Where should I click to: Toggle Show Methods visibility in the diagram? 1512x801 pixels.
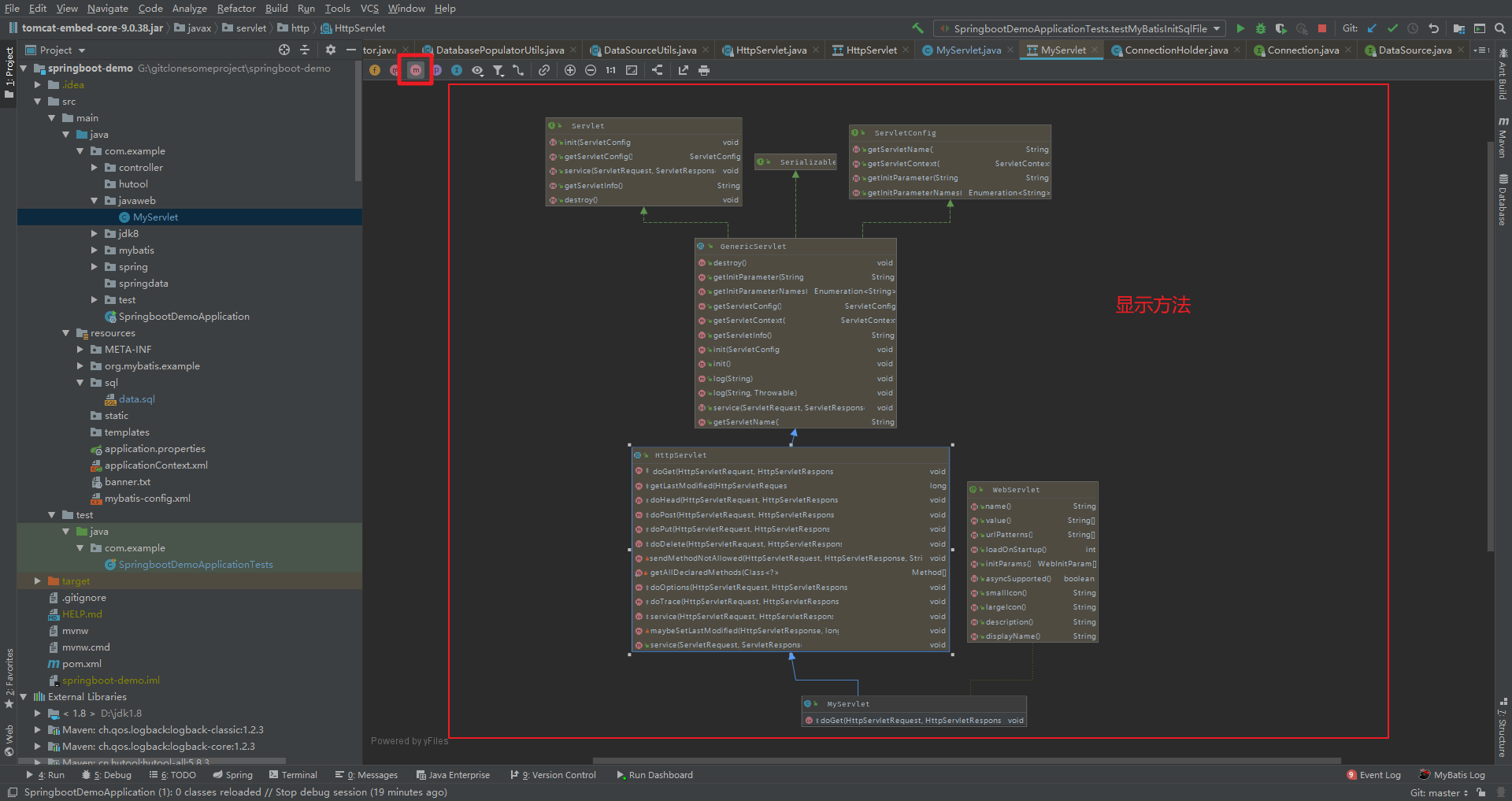pos(415,70)
